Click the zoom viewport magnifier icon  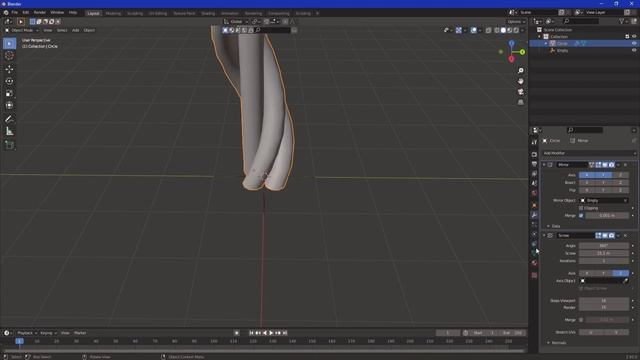pyautogui.click(x=520, y=71)
